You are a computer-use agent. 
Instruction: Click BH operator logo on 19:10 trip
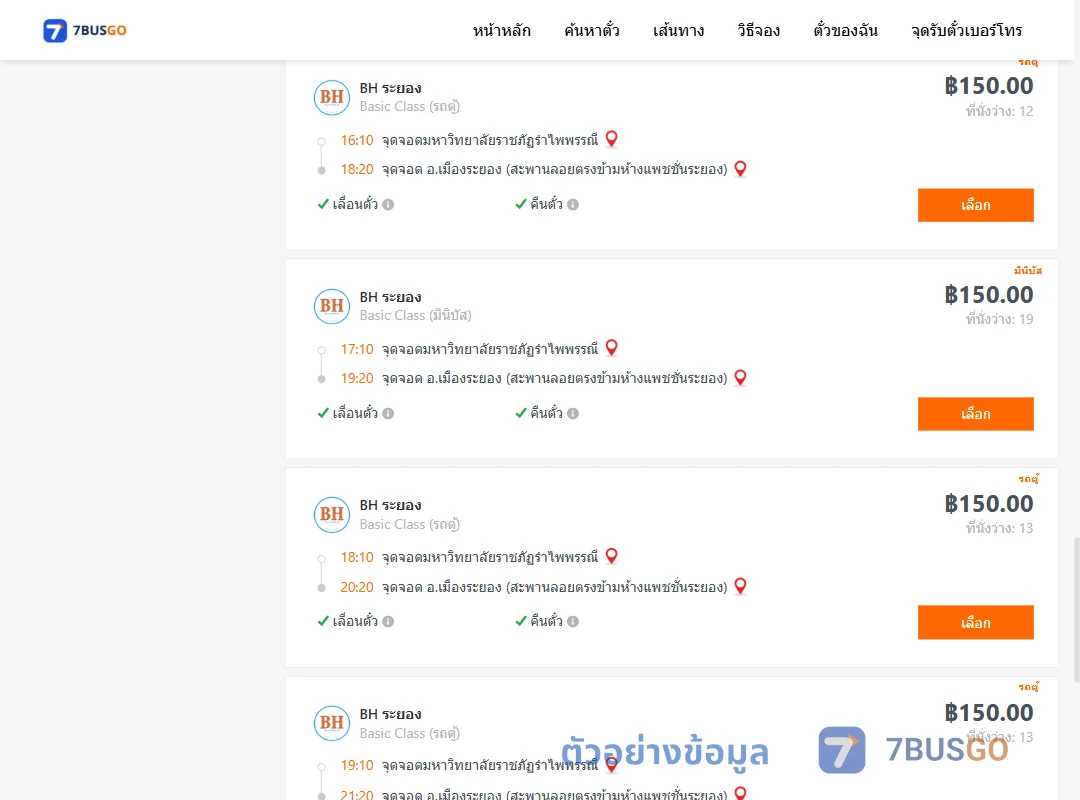[x=332, y=724]
